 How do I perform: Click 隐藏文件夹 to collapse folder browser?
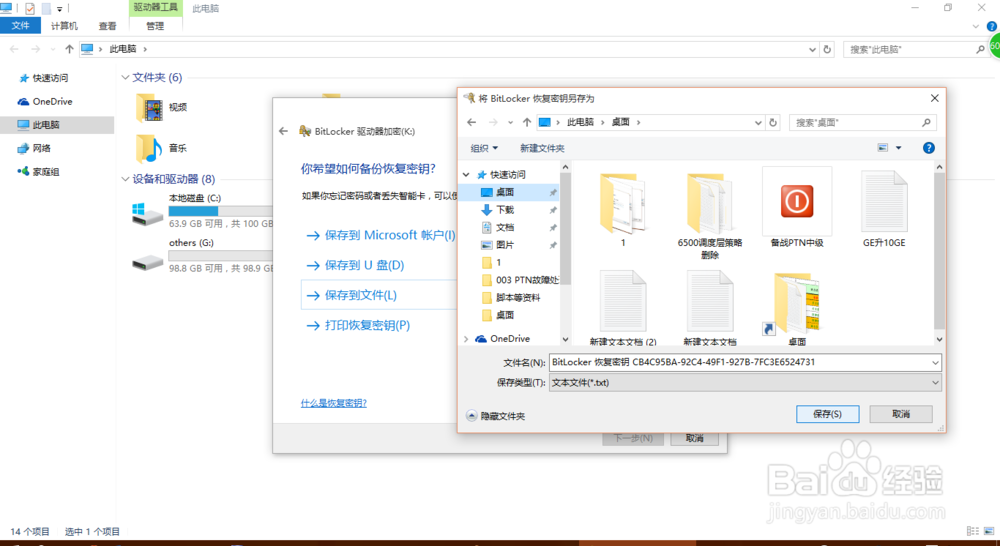point(496,416)
